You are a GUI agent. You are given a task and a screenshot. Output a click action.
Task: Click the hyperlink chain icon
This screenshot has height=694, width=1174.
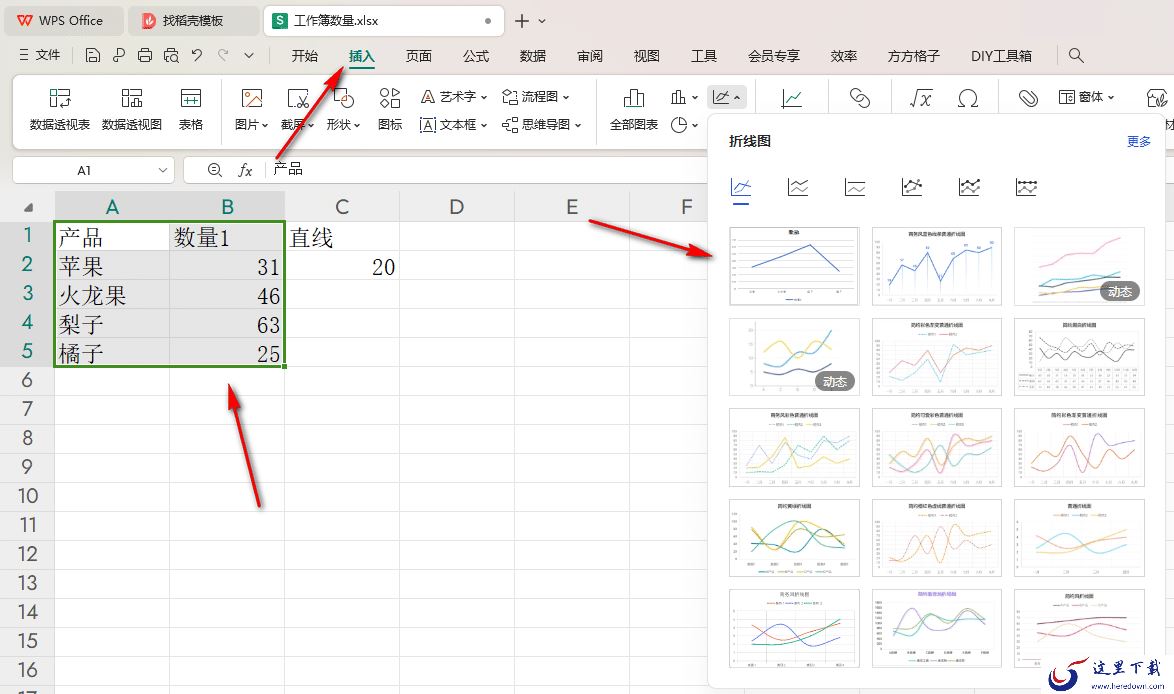(860, 98)
